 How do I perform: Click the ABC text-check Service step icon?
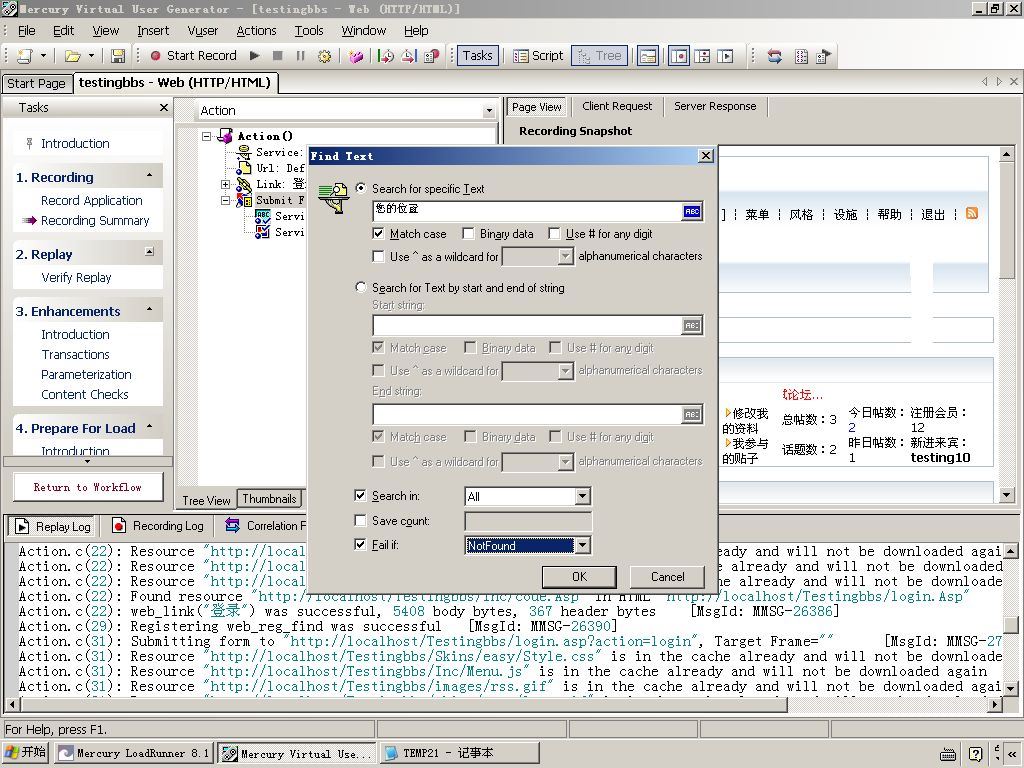click(x=263, y=216)
